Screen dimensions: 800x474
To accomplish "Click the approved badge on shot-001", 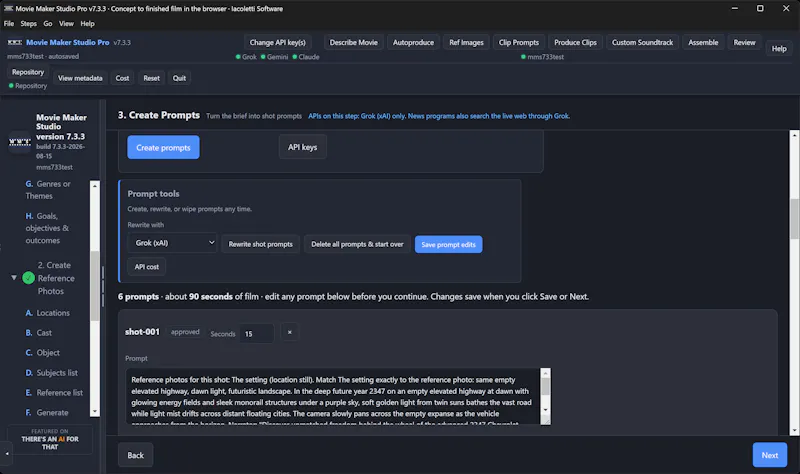I will point(185,332).
